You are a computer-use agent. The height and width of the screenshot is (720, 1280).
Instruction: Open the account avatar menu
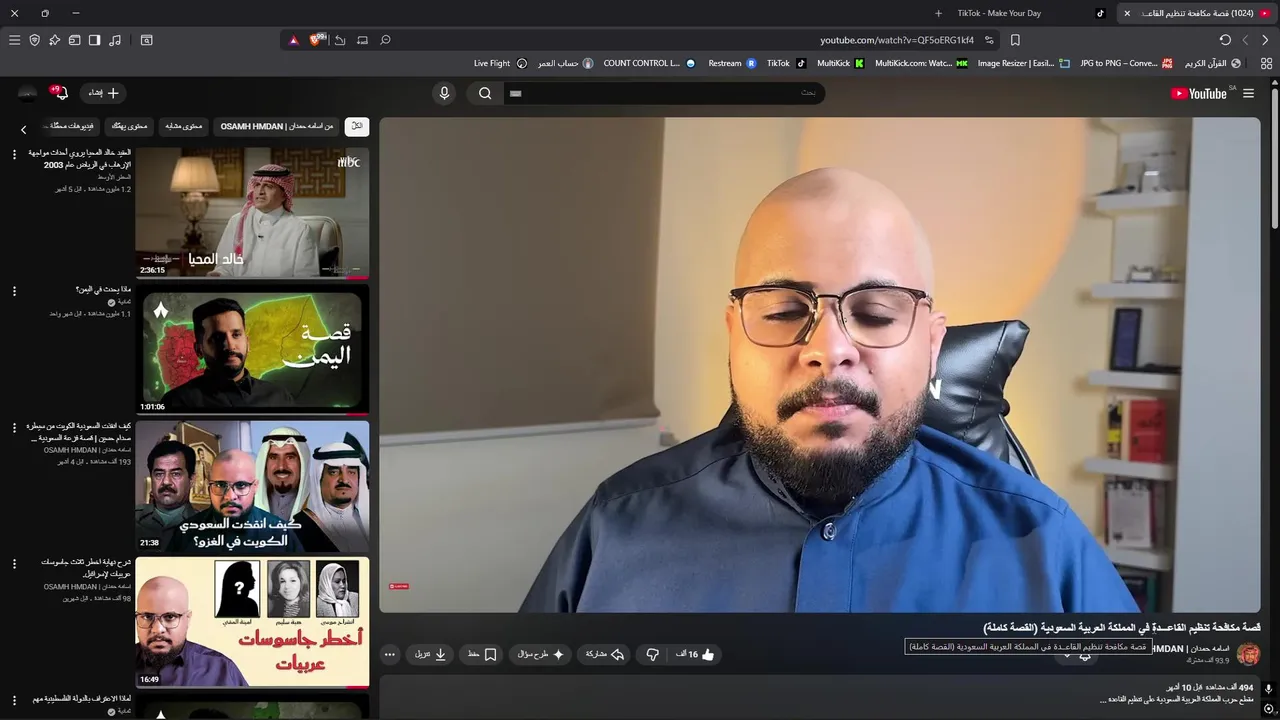27,93
